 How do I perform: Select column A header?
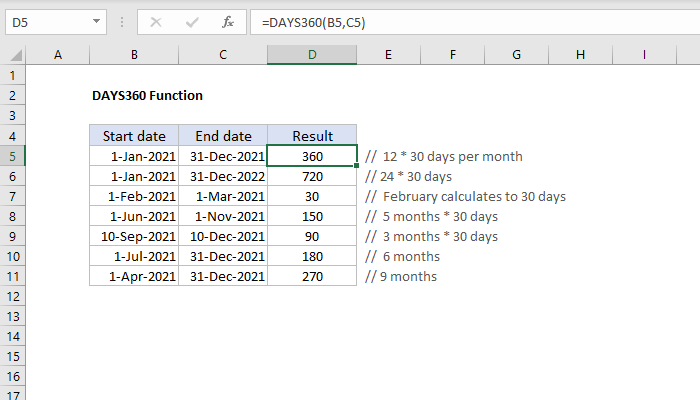point(58,55)
